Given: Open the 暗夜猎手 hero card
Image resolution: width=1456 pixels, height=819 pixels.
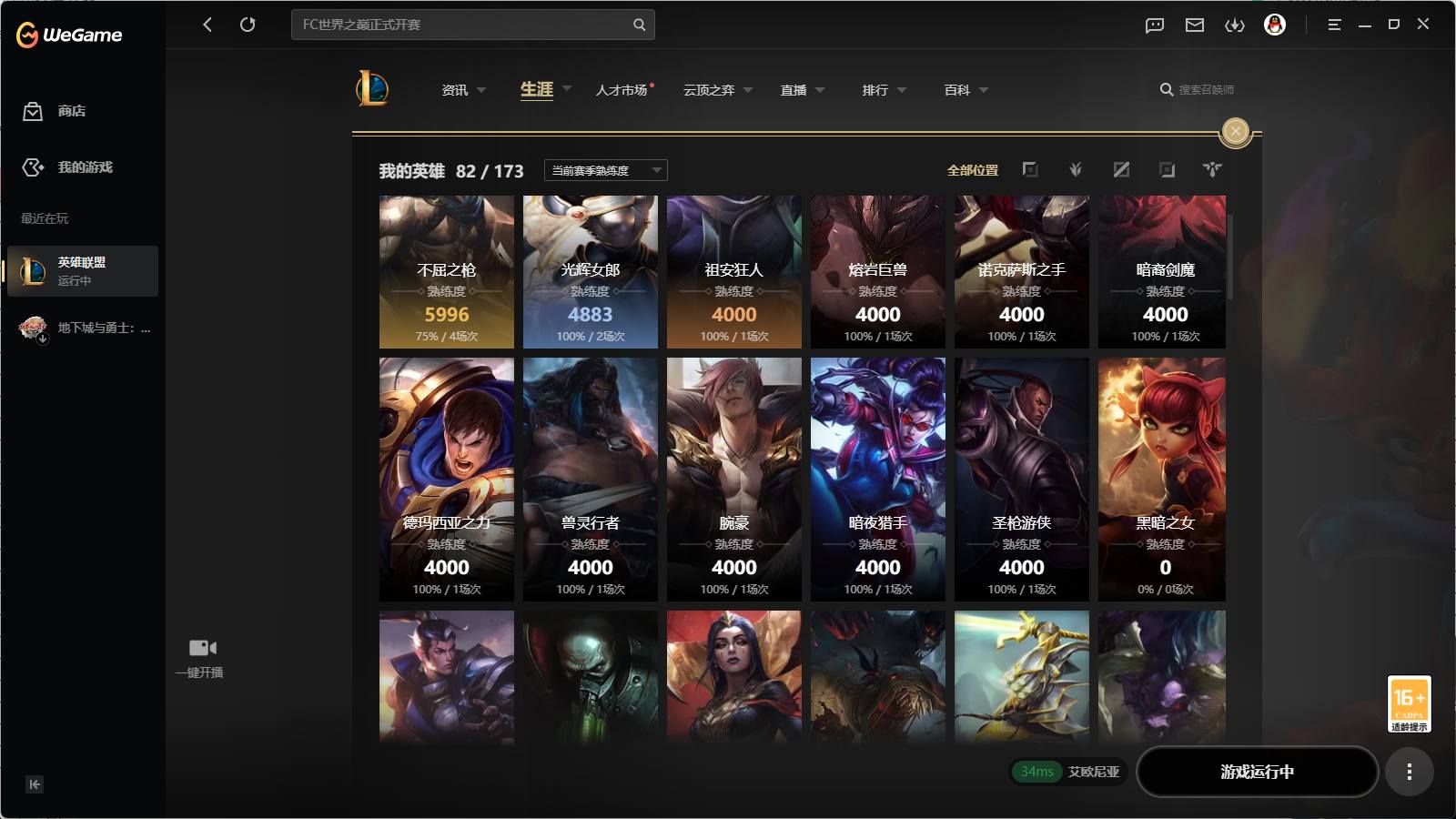Looking at the screenshot, I should (x=878, y=480).
